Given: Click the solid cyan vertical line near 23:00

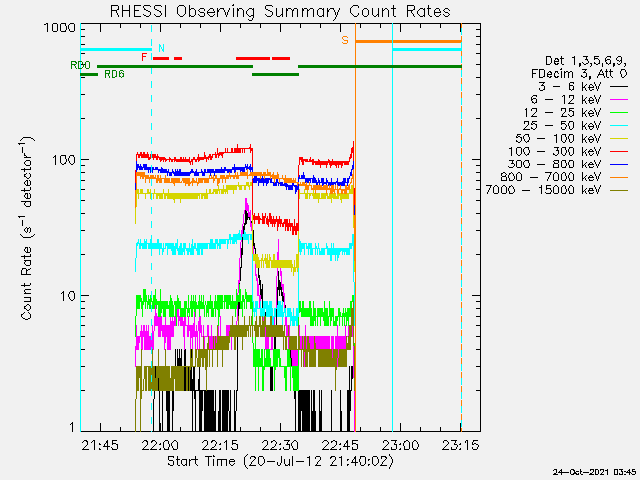Looking at the screenshot, I should [393, 227].
